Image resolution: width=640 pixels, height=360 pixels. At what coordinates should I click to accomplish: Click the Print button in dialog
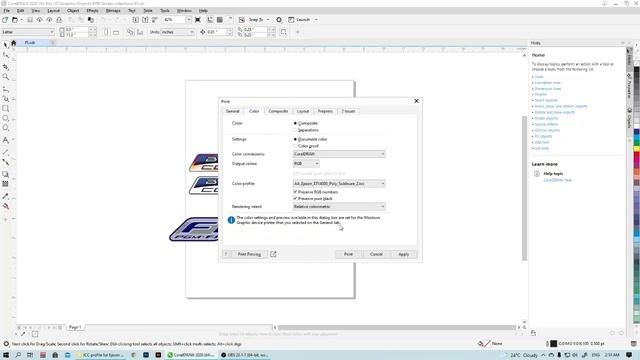point(348,254)
